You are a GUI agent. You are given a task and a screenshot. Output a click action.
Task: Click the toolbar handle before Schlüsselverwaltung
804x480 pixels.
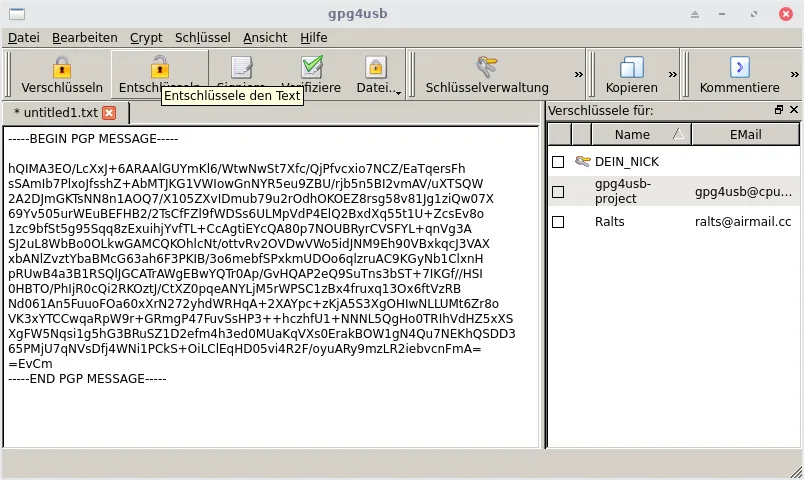click(x=412, y=74)
